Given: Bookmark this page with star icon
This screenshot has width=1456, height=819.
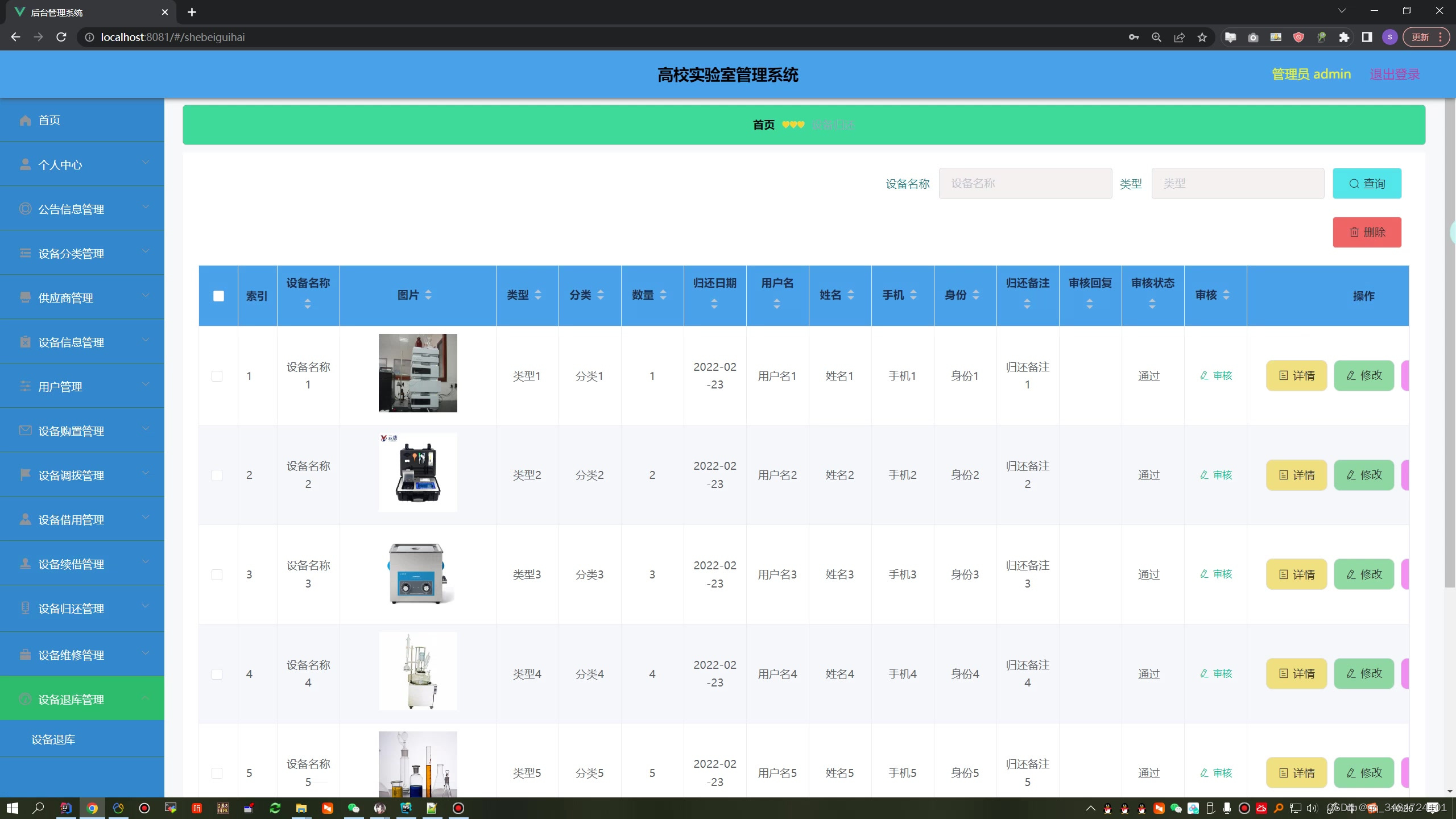Looking at the screenshot, I should tap(1202, 38).
